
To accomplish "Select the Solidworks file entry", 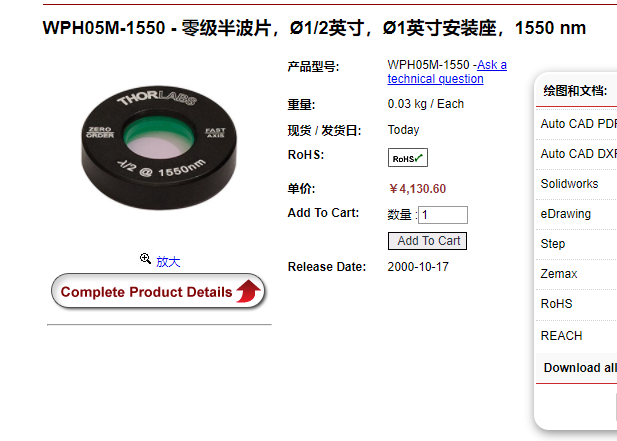I will pyautogui.click(x=569, y=184).
